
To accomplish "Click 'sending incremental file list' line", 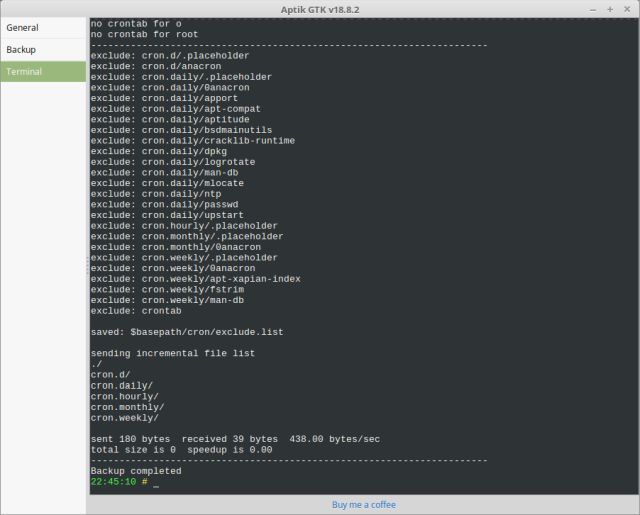I will (173, 353).
